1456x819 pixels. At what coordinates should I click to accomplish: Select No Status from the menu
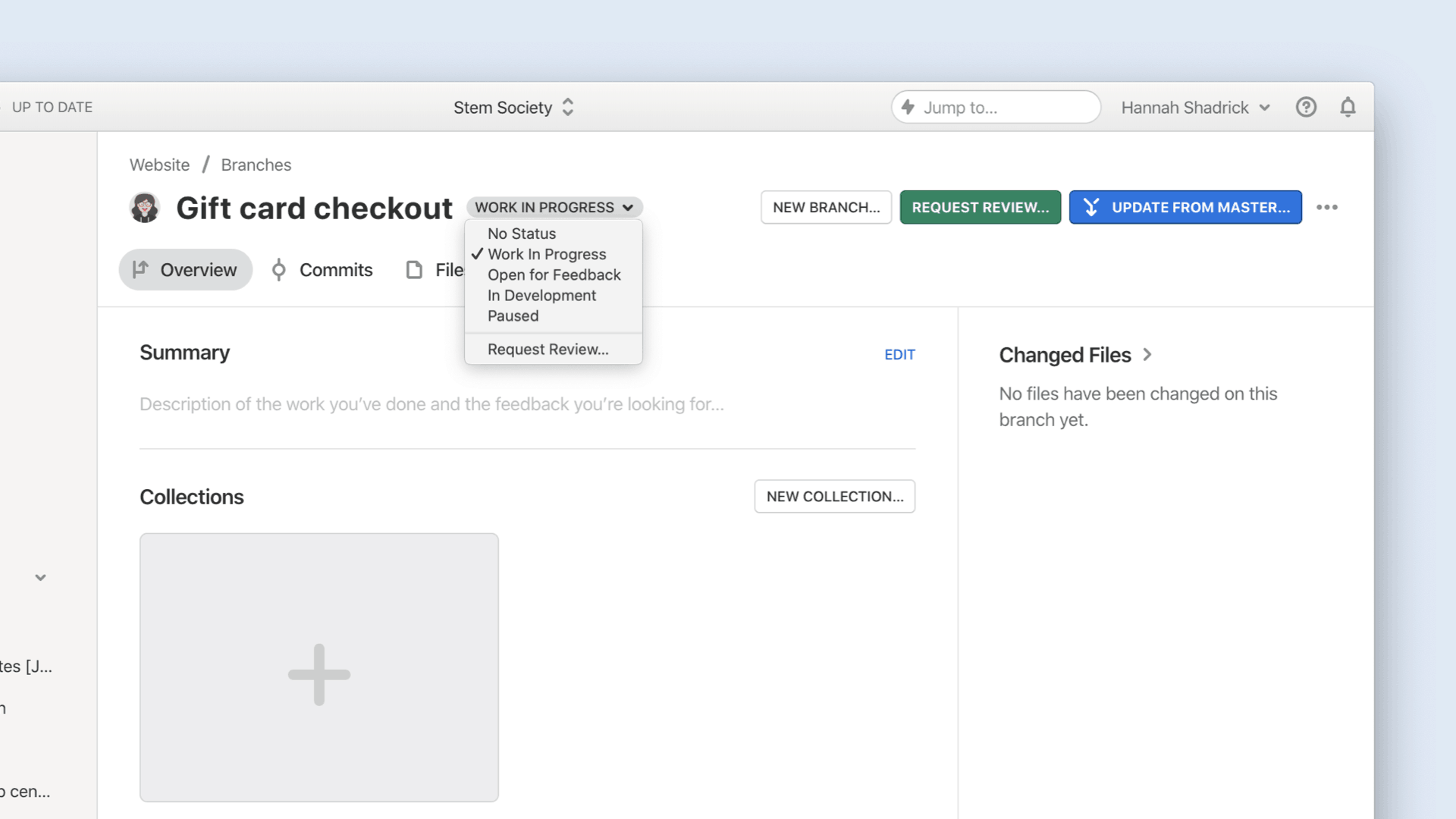(522, 234)
